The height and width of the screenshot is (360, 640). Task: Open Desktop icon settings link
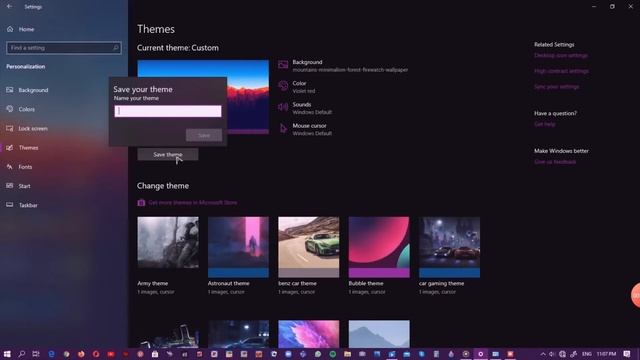[x=561, y=56]
